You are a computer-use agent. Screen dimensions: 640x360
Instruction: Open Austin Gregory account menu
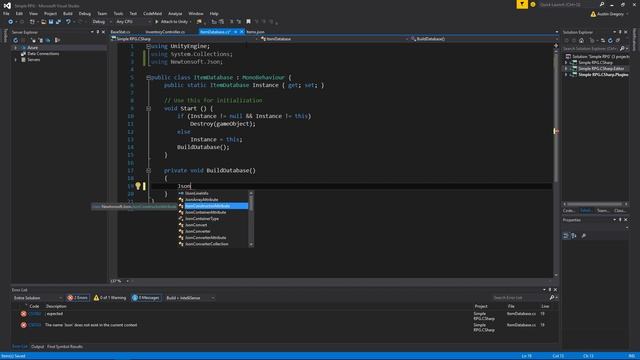click(x=610, y=14)
